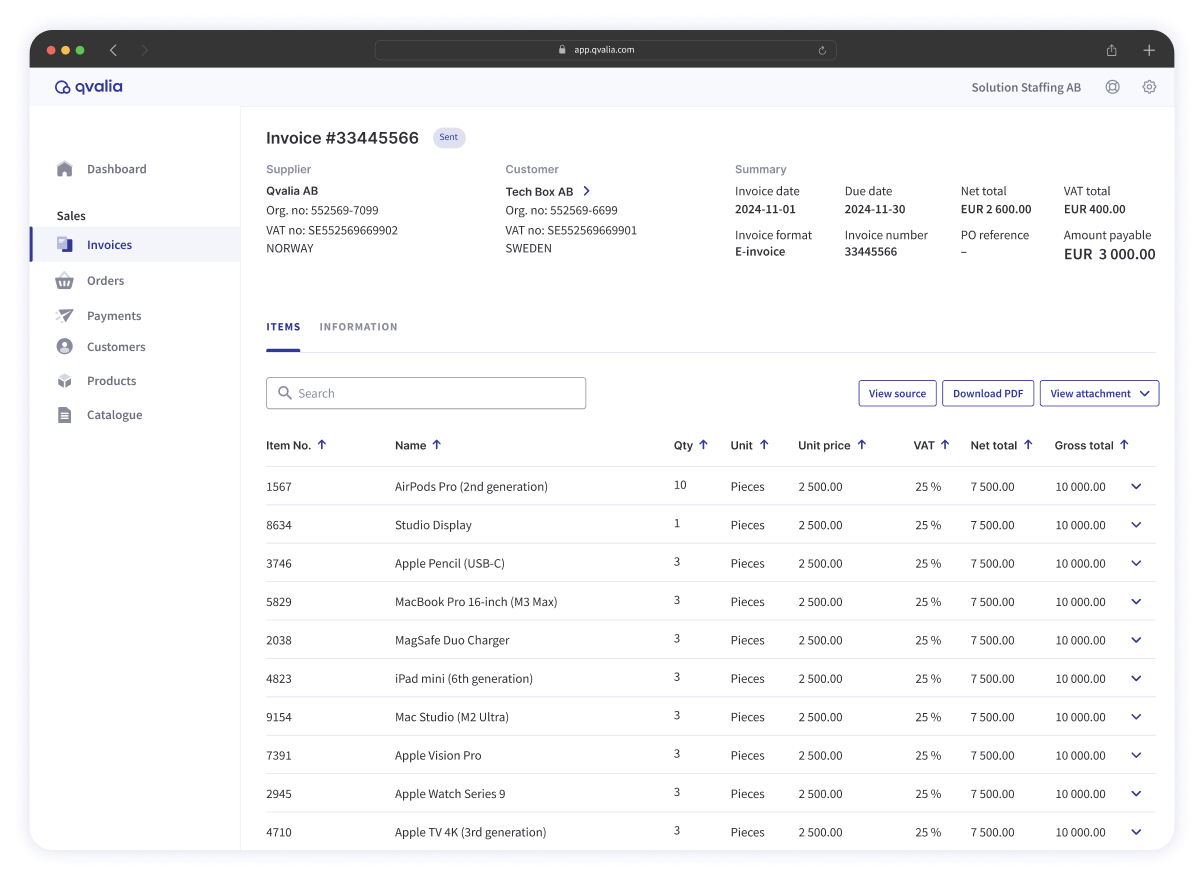This screenshot has width=1204, height=880.
Task: Expand the Apple TV 4K row
Action: pos(1136,832)
